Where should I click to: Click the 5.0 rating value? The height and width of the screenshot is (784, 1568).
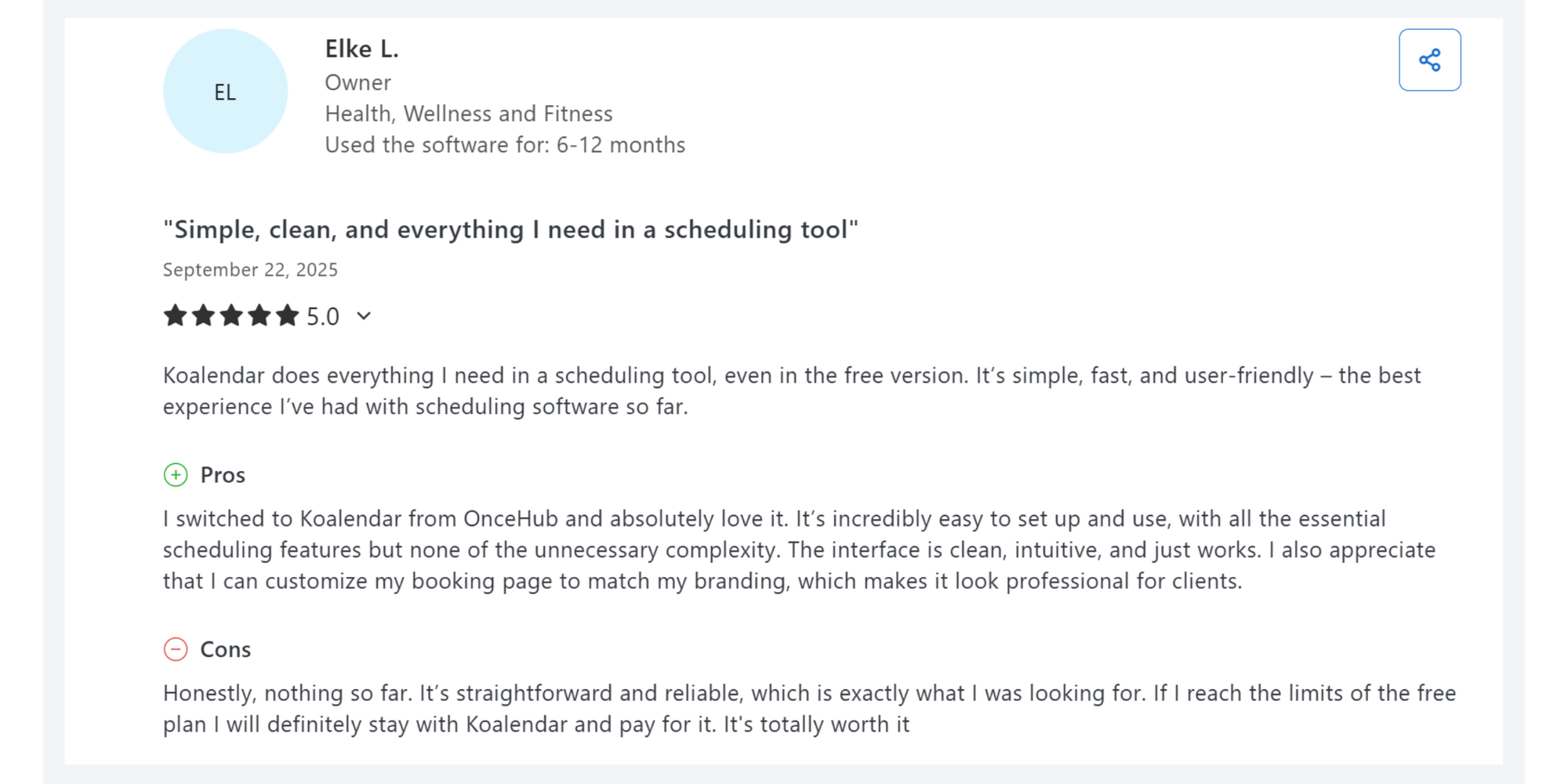coord(321,315)
